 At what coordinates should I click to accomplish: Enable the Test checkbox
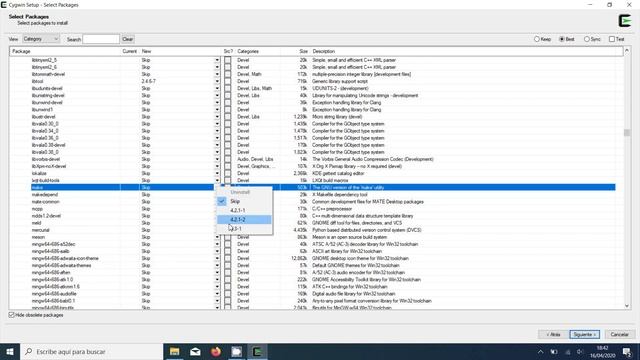[617, 39]
